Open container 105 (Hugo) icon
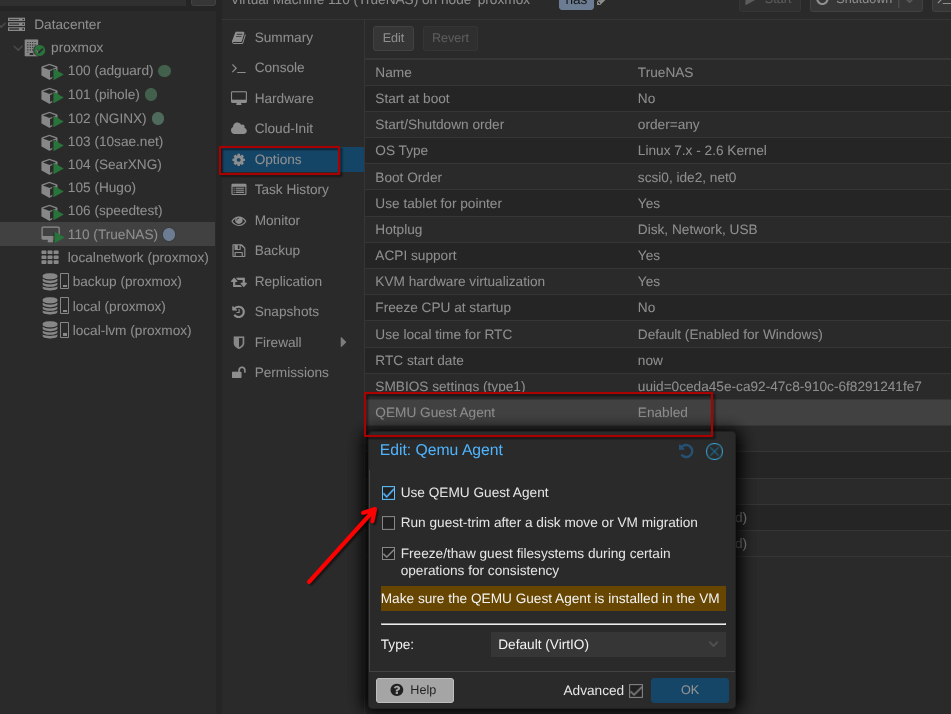The height and width of the screenshot is (714, 951). pyautogui.click(x=52, y=189)
